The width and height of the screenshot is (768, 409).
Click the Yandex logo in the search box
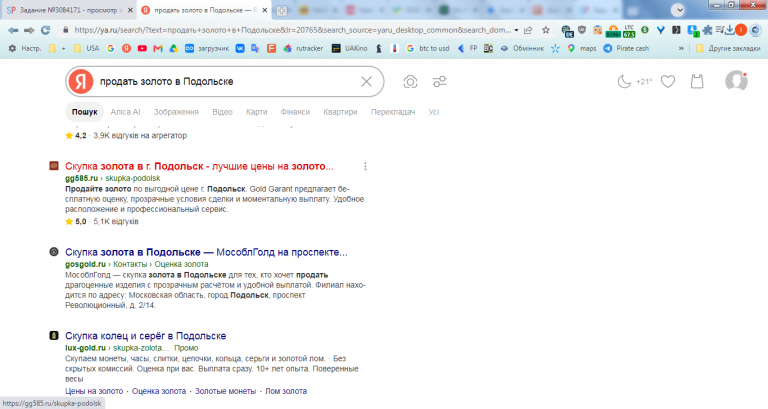pyautogui.click(x=81, y=81)
